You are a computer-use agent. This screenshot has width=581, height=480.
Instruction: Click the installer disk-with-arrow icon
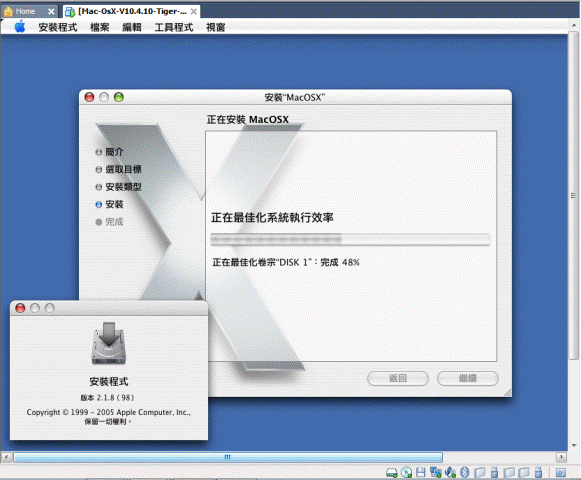point(109,343)
